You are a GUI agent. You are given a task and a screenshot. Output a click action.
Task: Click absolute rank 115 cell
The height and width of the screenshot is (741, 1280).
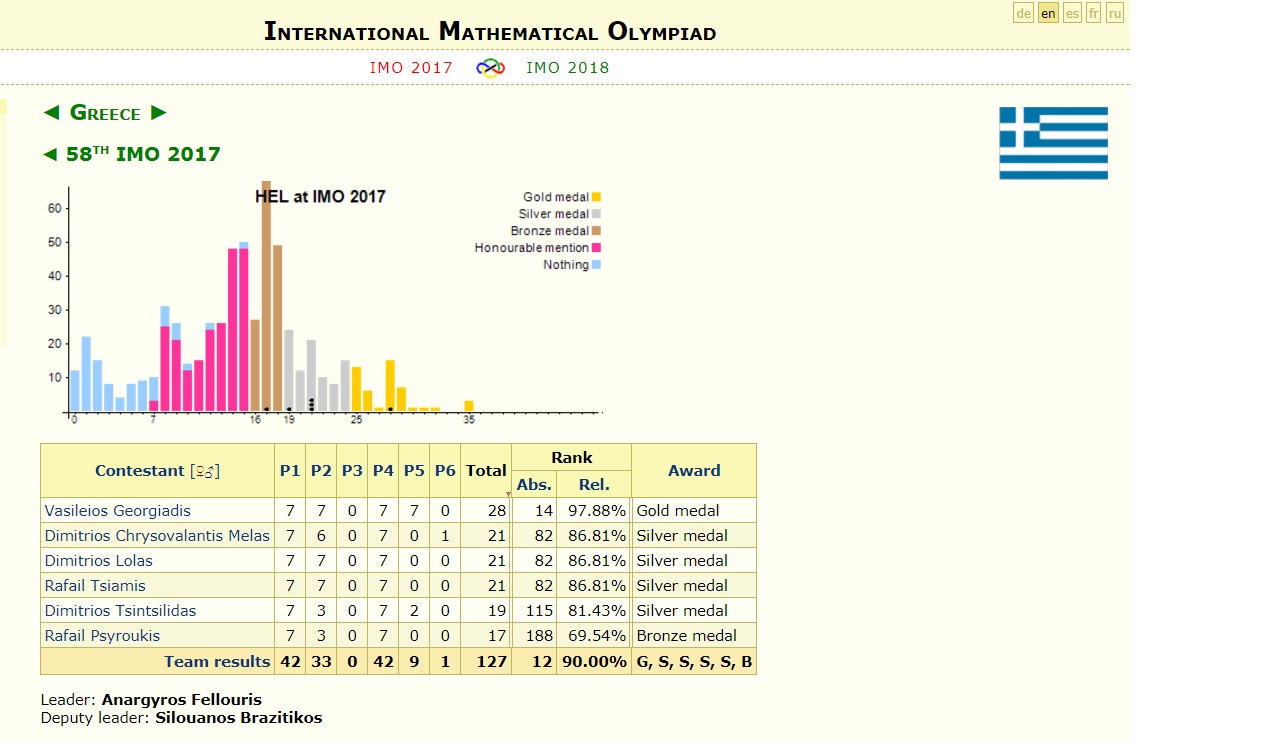[534, 611]
